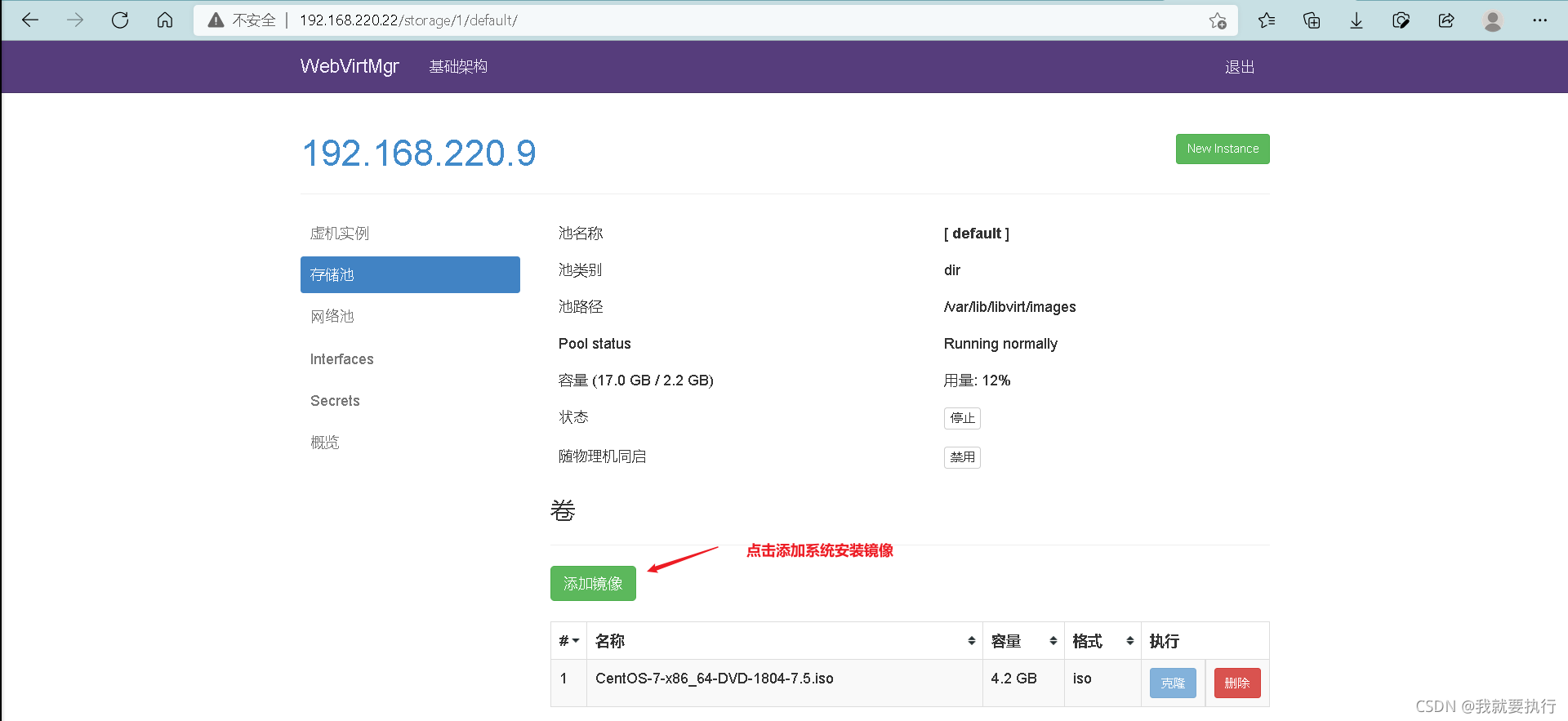This screenshot has height=721, width=1568.
Task: Click the /var/lib/libvirt/images pool path text
Action: 1009,307
